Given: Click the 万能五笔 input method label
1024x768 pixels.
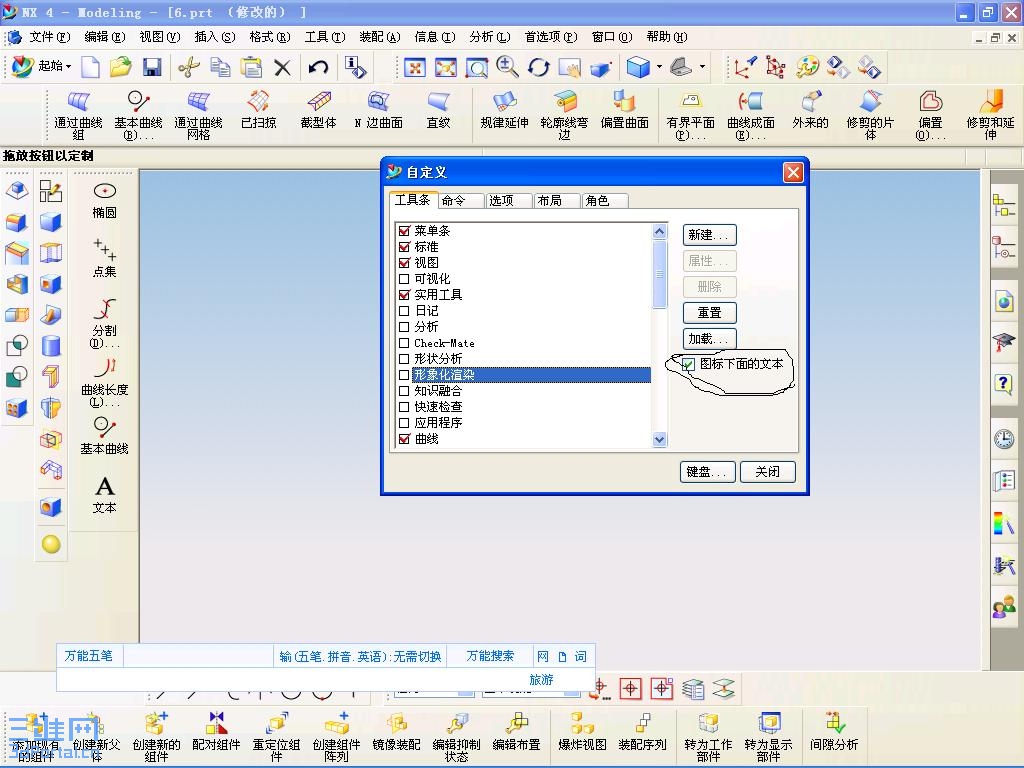Looking at the screenshot, I should pos(89,656).
